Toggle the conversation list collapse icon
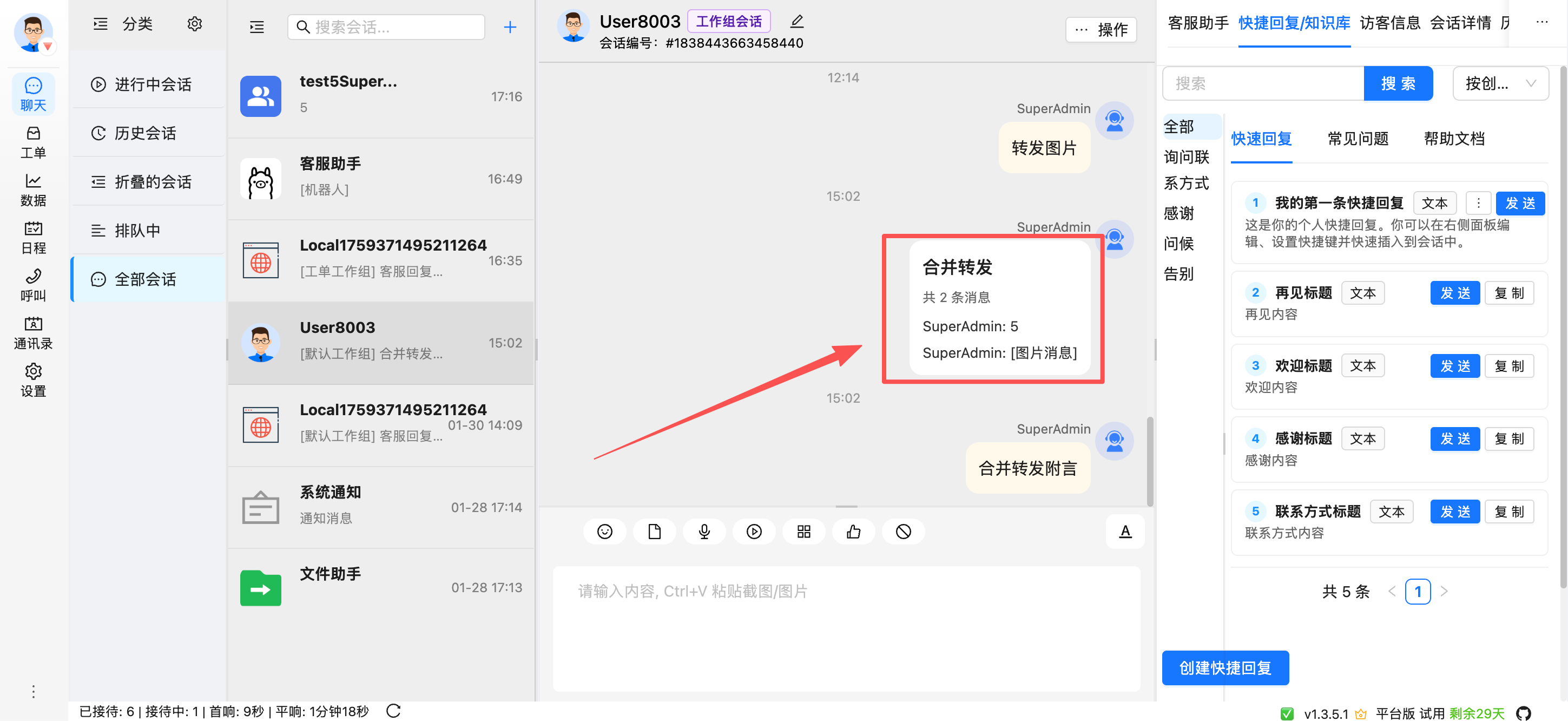 [257, 27]
